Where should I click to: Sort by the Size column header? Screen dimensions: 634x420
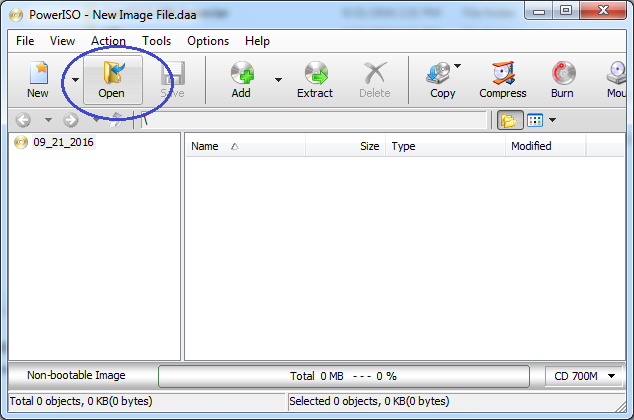tap(346, 146)
